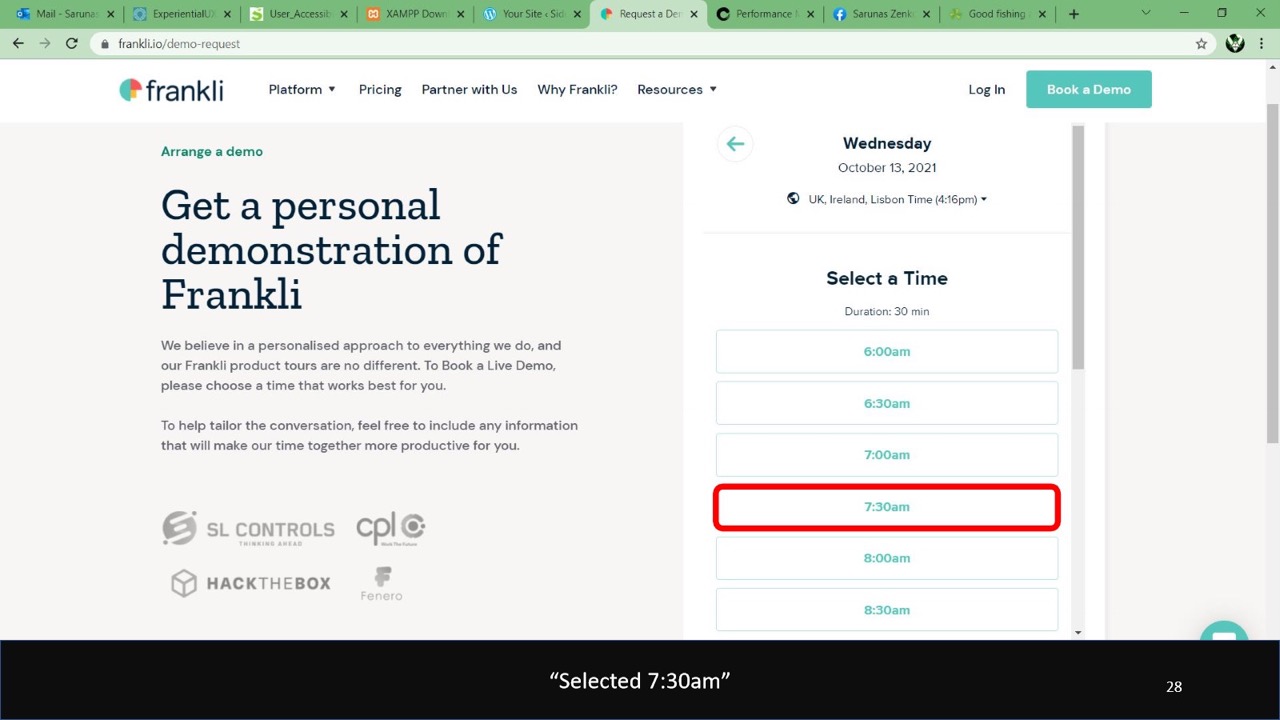Click the cpl logo

[391, 528]
